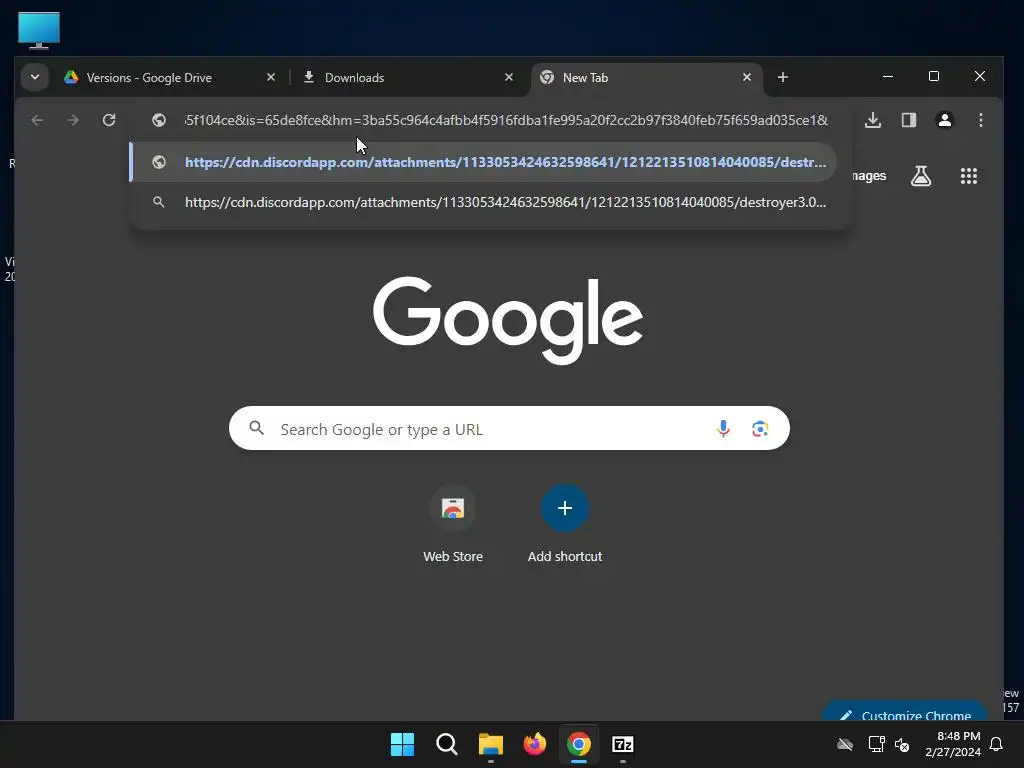Open File Explorer from taskbar
Image resolution: width=1024 pixels, height=768 pixels.
click(x=490, y=744)
